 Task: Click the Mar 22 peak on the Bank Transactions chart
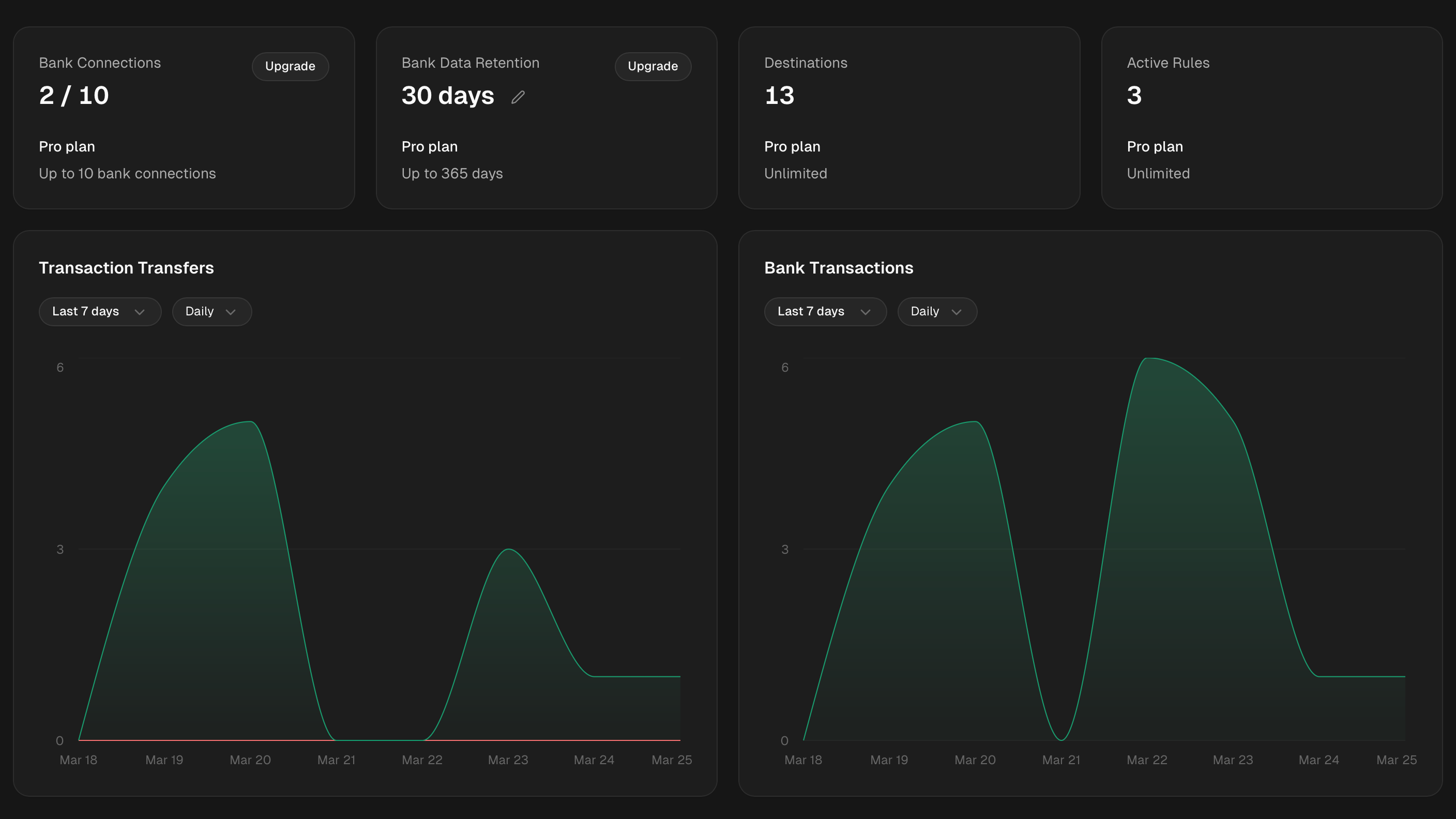click(1147, 358)
